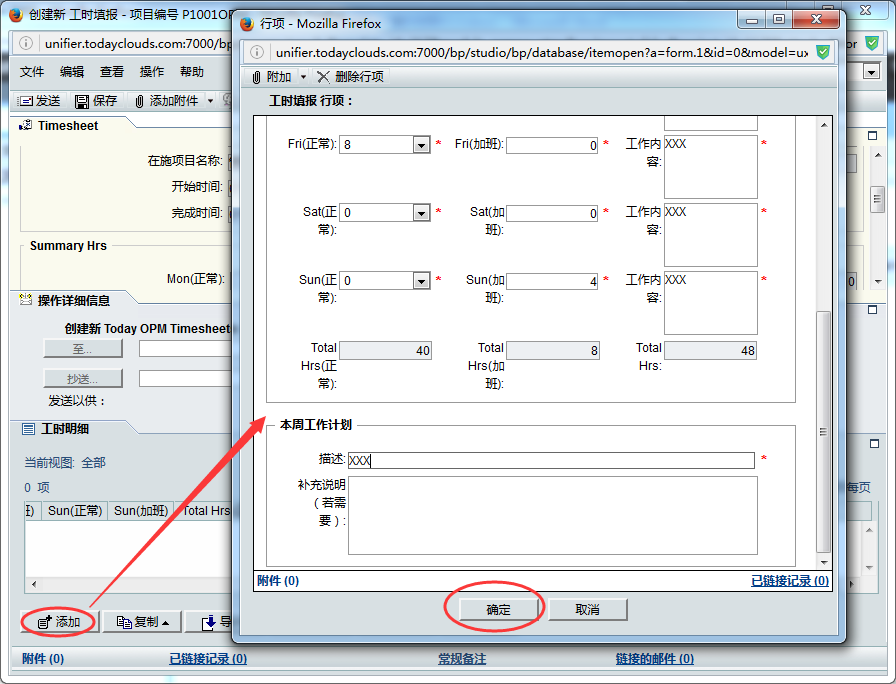Click the 描述 description input field
This screenshot has height=684, width=896.
[x=550, y=460]
